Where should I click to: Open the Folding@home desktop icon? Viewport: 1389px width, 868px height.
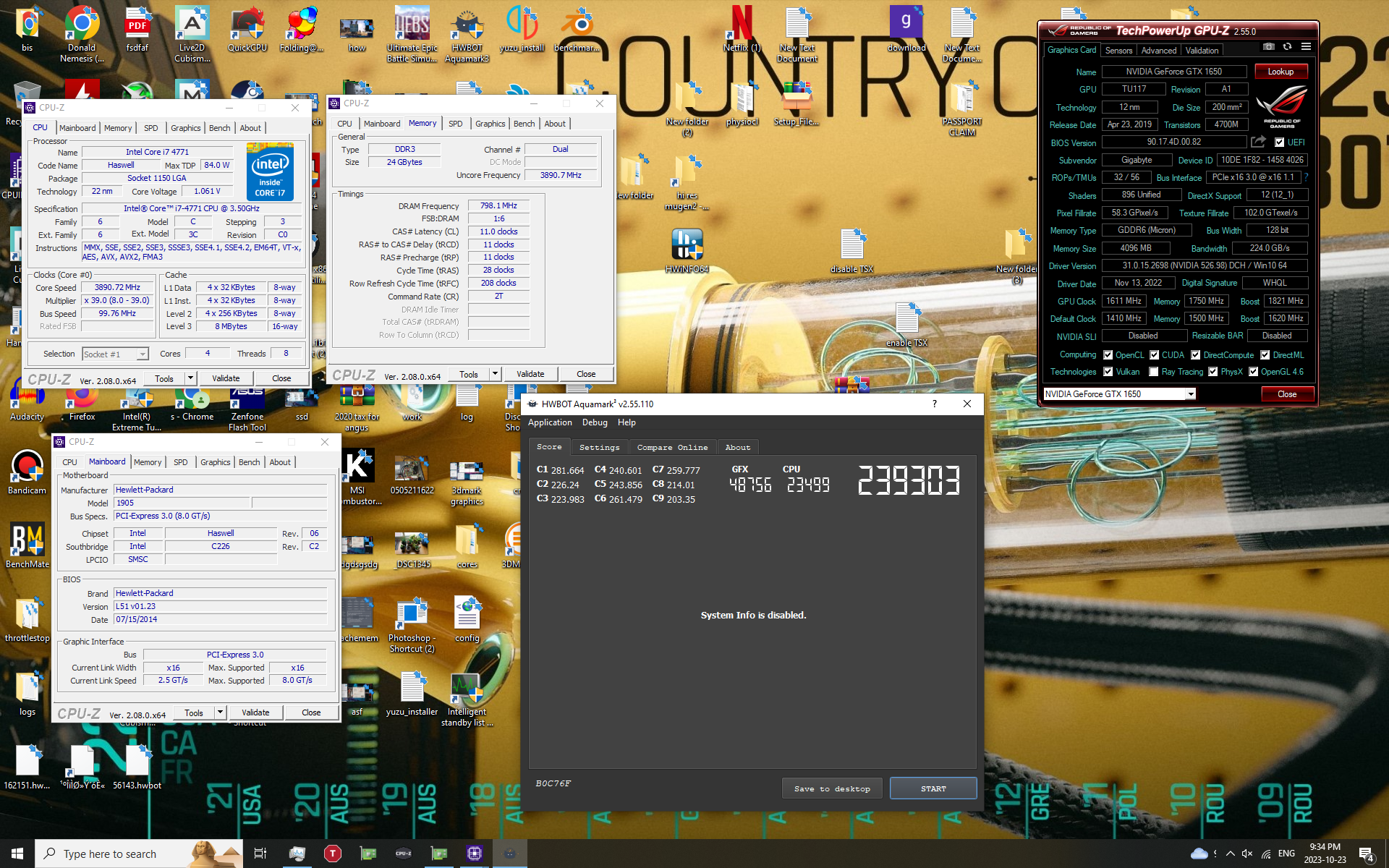click(302, 29)
